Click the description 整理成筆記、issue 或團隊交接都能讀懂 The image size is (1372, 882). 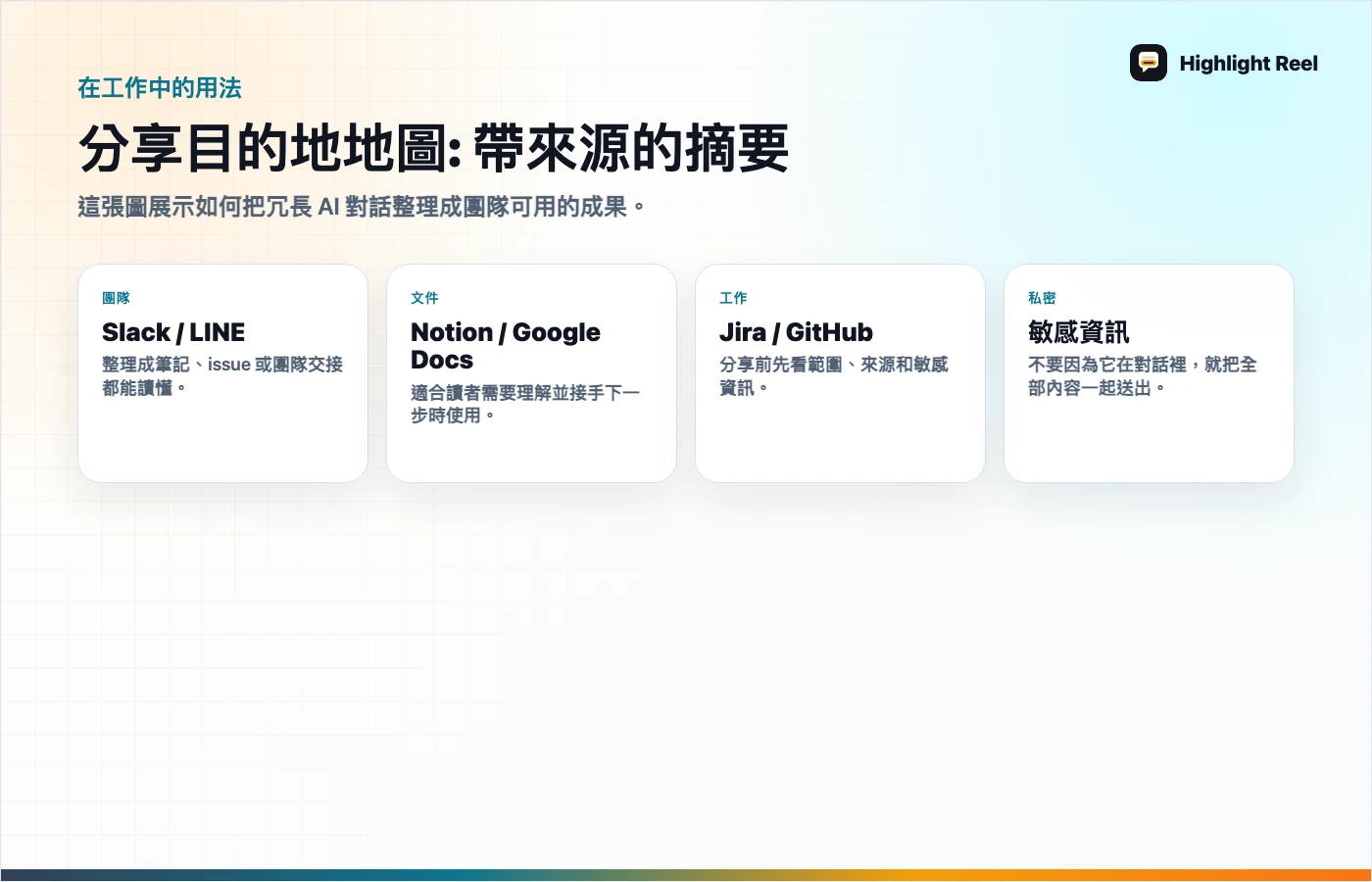[222, 376]
